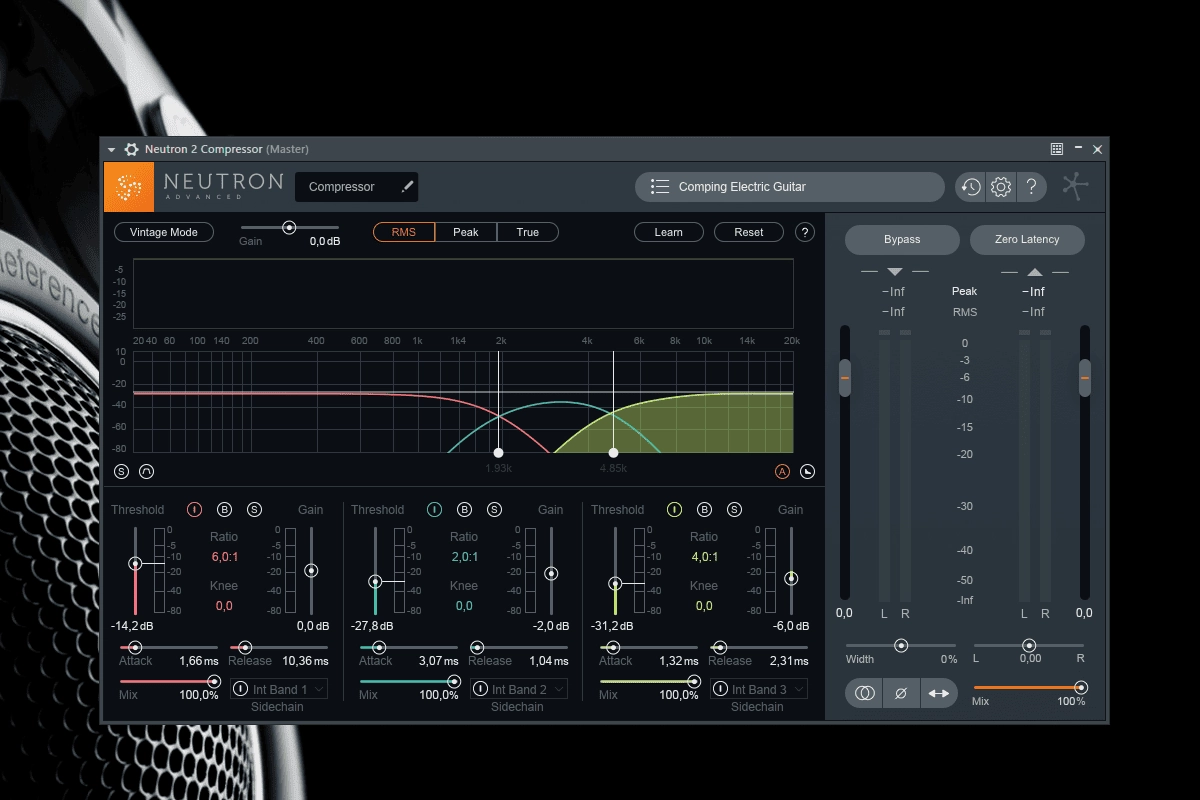Toggle spectrum solo S icon under graph
Image resolution: width=1200 pixels, height=800 pixels.
coord(122,471)
